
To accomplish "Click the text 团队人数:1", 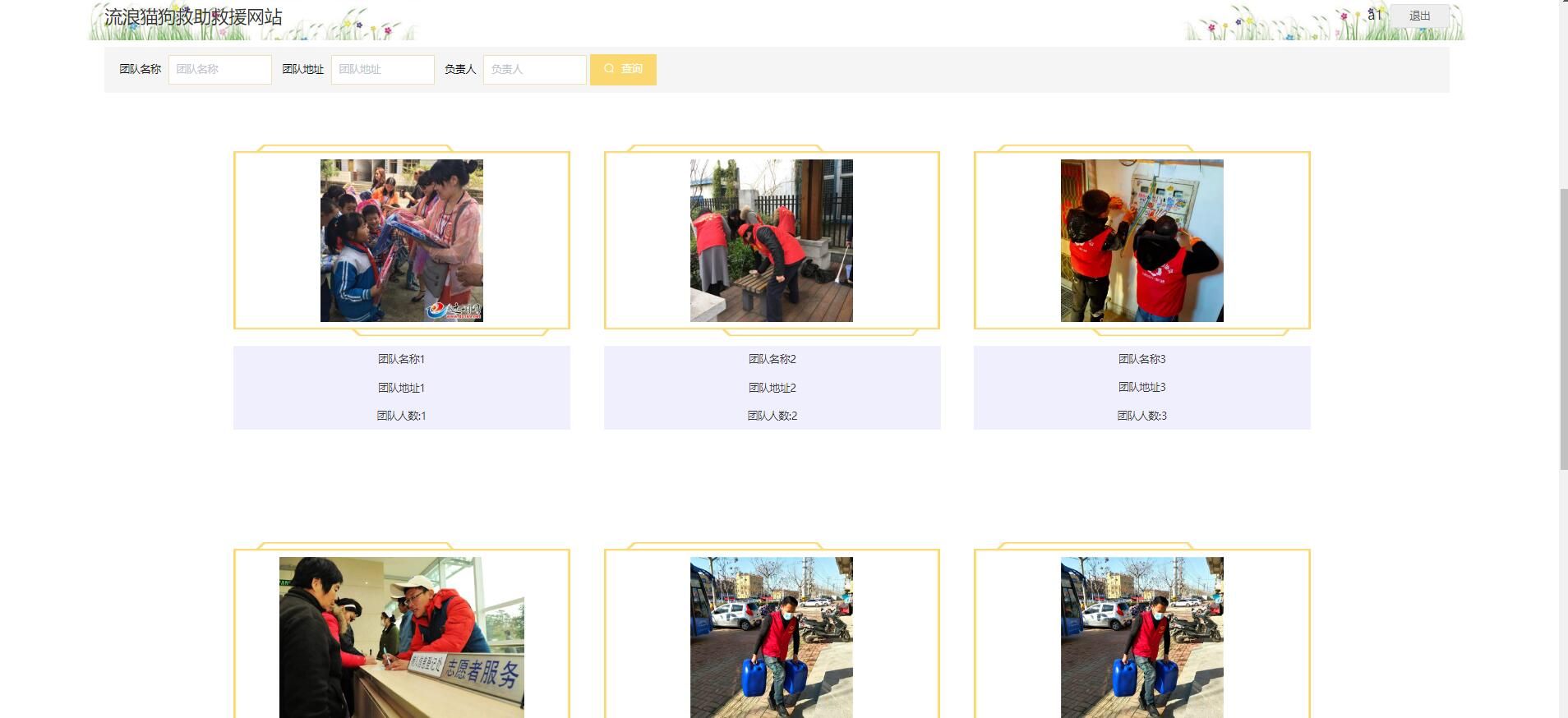I will coord(402,416).
